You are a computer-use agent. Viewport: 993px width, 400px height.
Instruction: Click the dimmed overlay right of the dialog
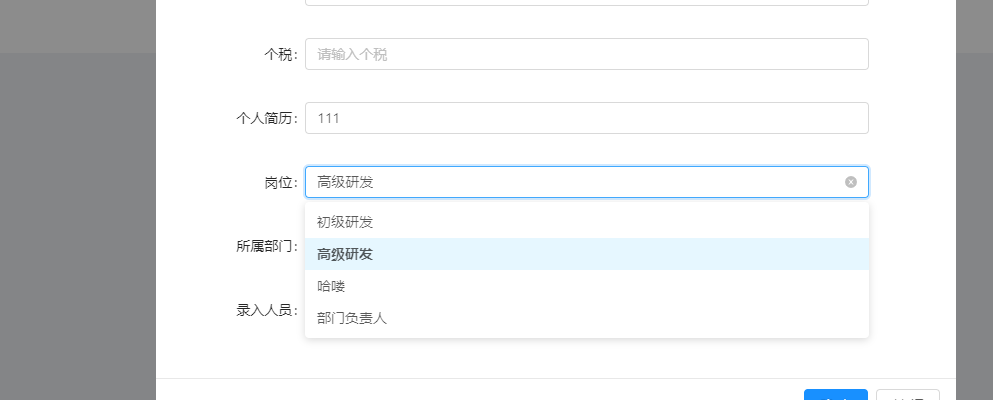click(x=973, y=220)
